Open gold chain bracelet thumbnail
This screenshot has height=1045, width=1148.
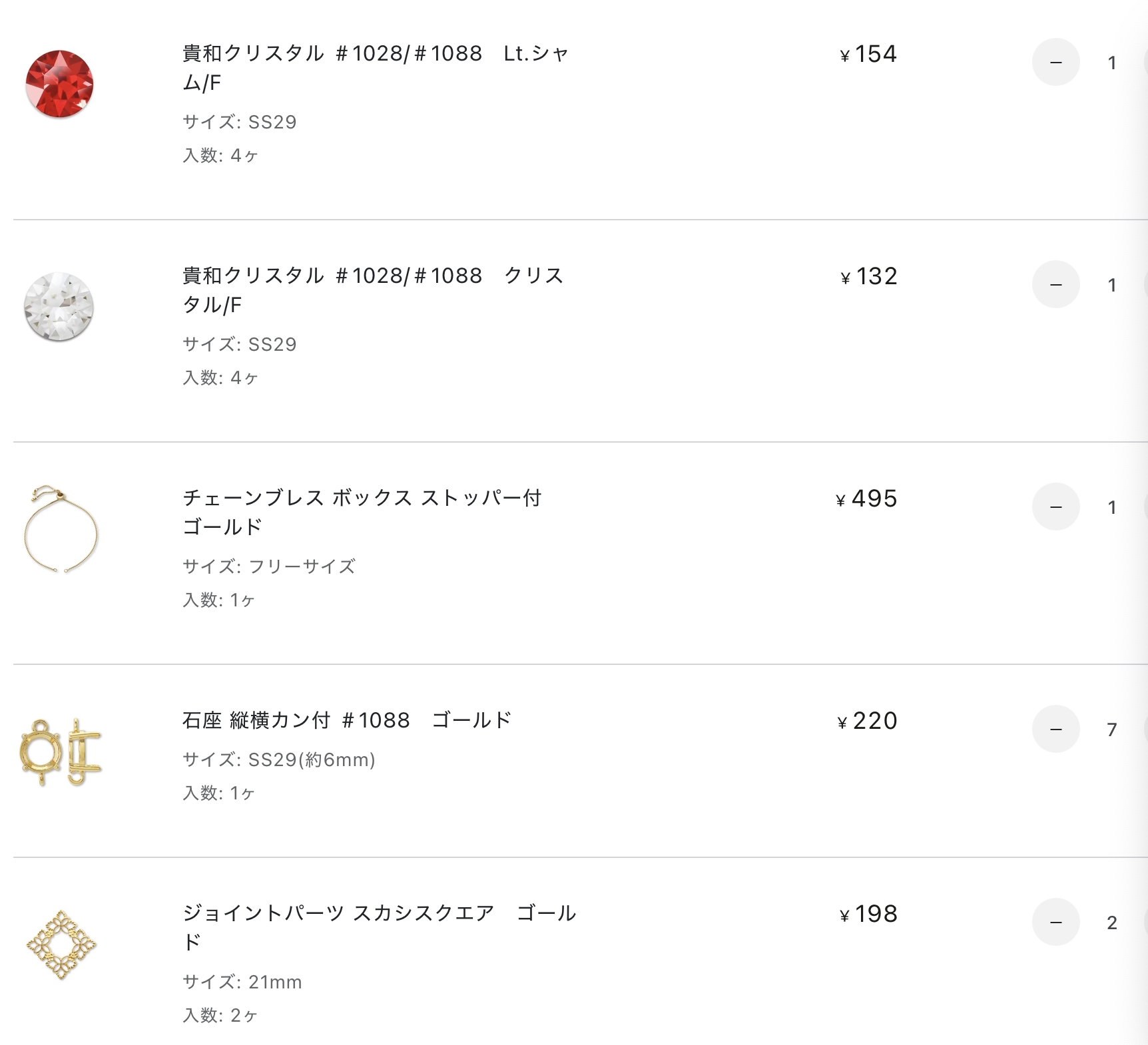61,529
